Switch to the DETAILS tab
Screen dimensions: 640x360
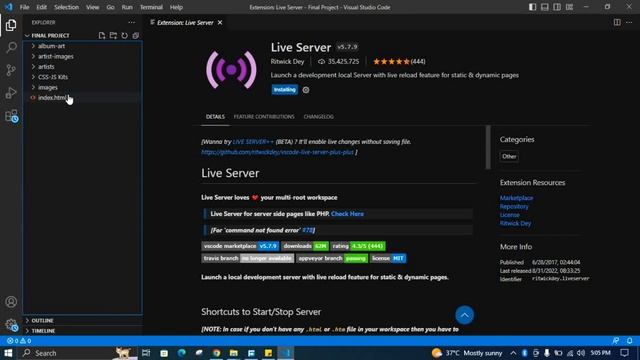(215, 117)
